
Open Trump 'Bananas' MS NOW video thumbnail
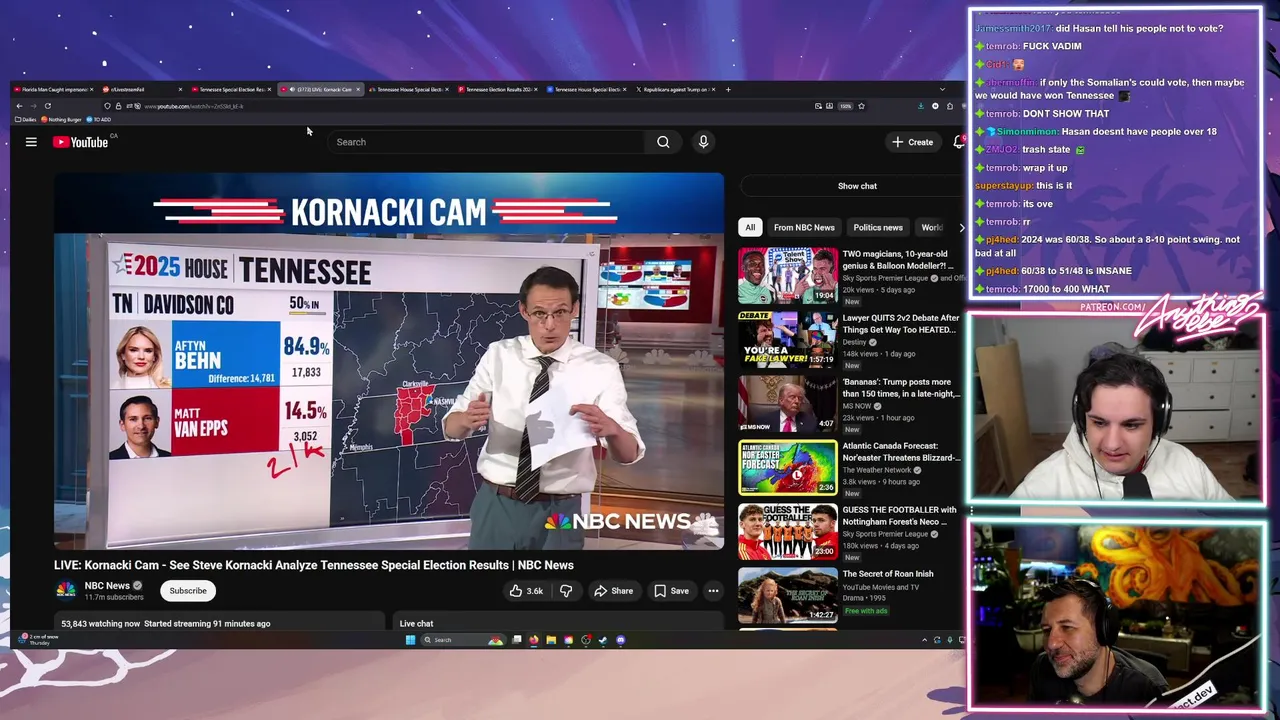pos(788,402)
